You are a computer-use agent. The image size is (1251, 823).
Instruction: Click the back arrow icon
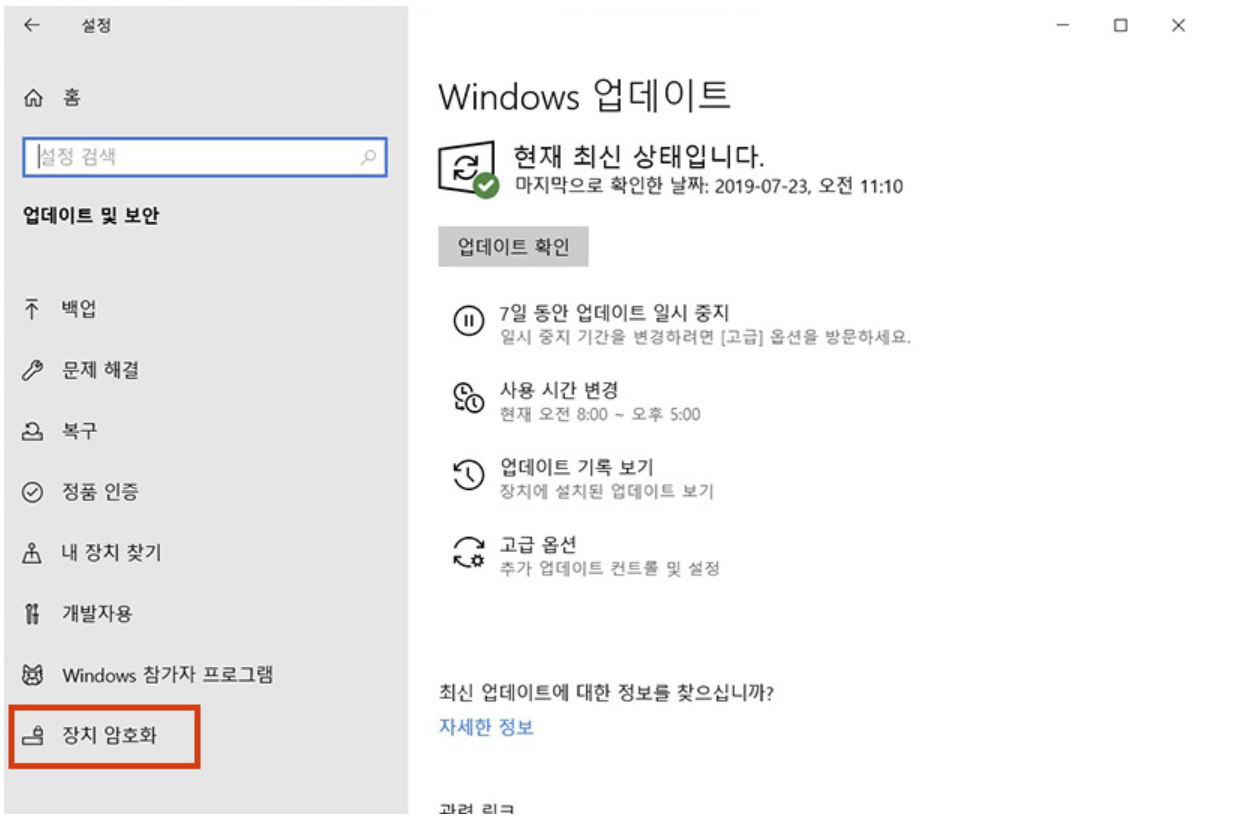click(x=32, y=26)
